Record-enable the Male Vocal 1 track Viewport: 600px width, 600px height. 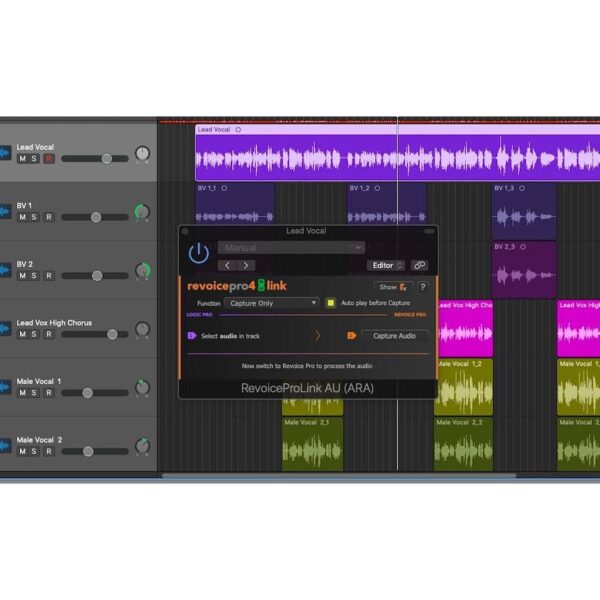(x=49, y=393)
